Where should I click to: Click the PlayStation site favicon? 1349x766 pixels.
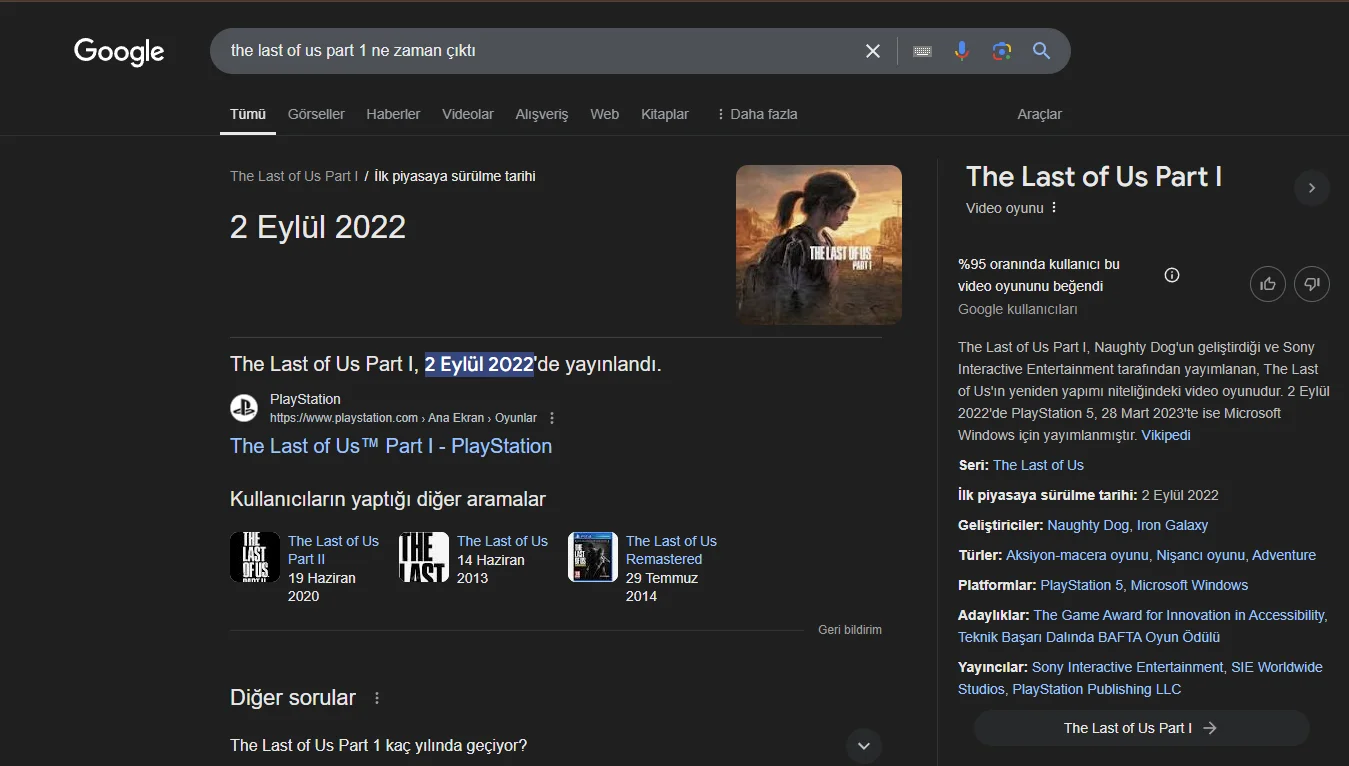coord(244,408)
